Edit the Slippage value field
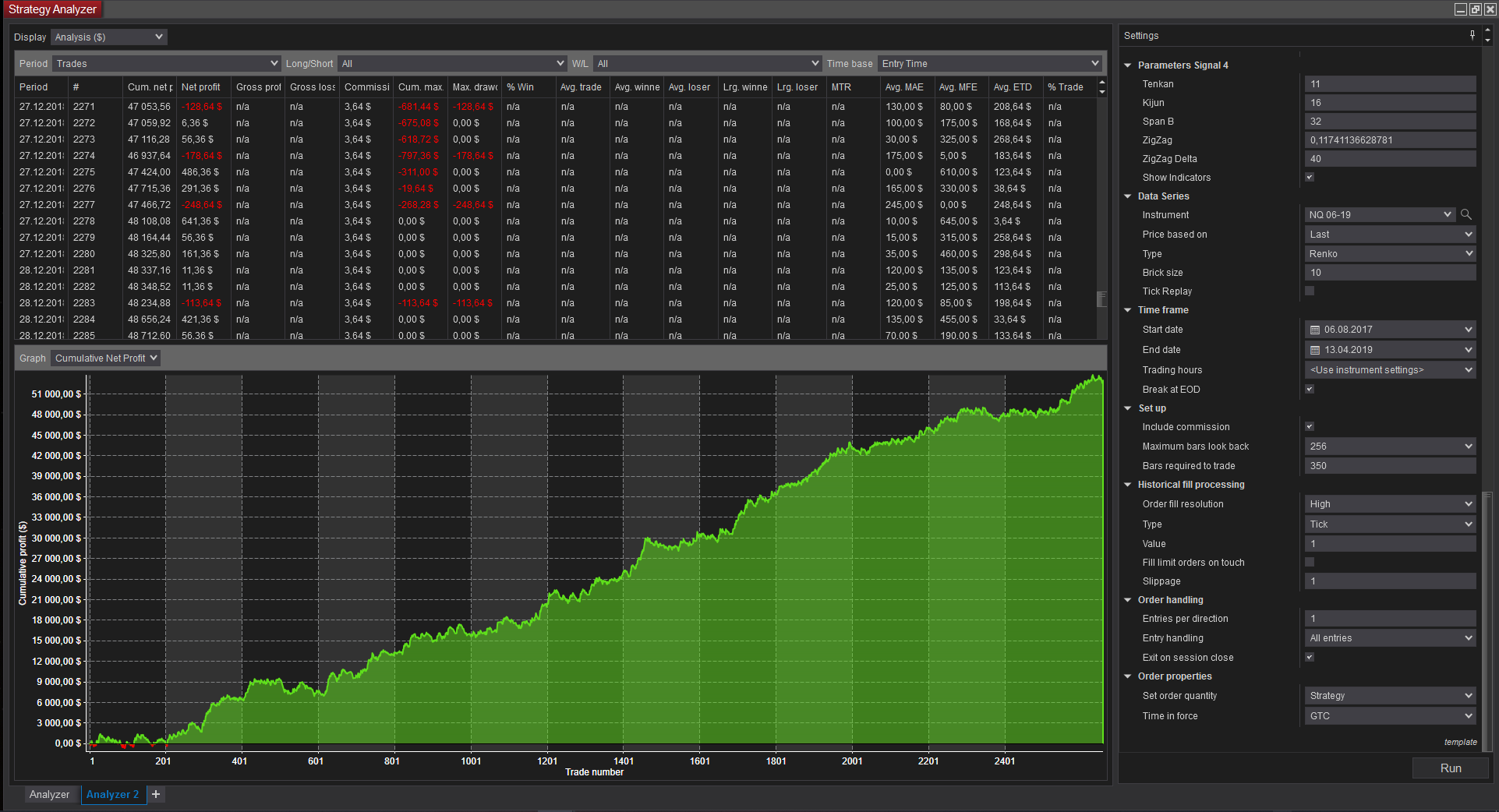 [1391, 581]
